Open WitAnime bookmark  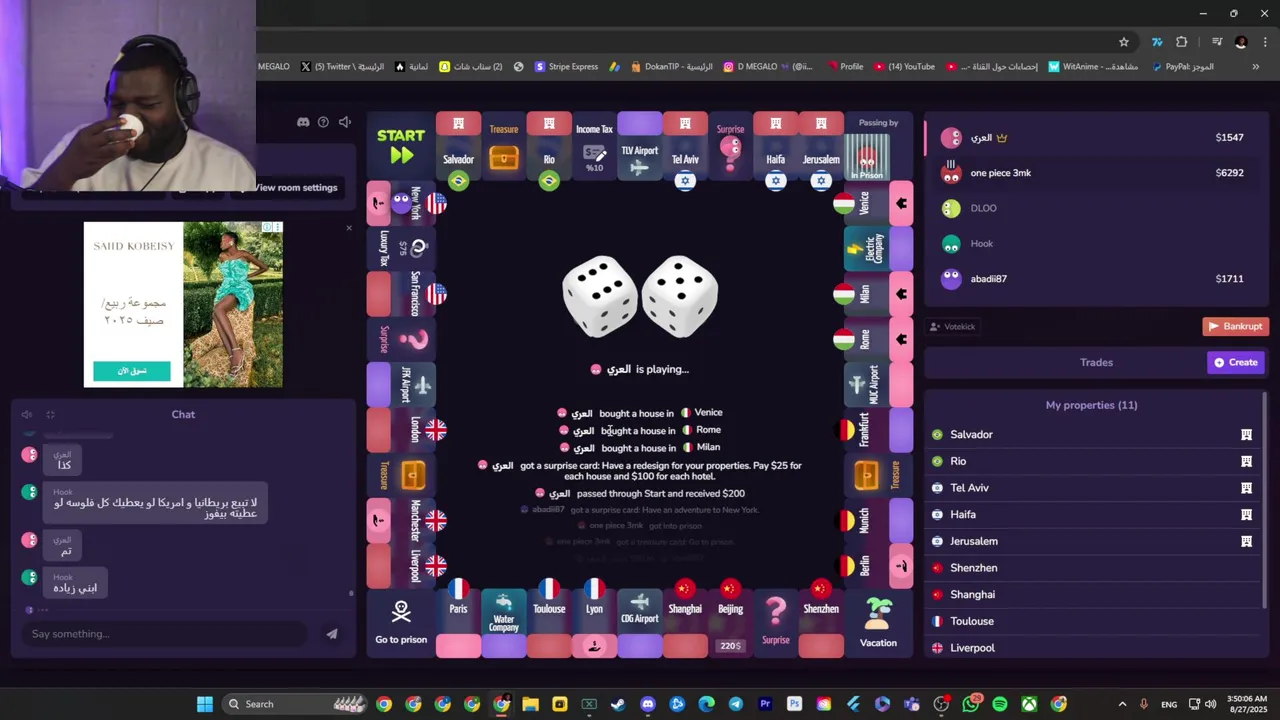click(x=1093, y=67)
